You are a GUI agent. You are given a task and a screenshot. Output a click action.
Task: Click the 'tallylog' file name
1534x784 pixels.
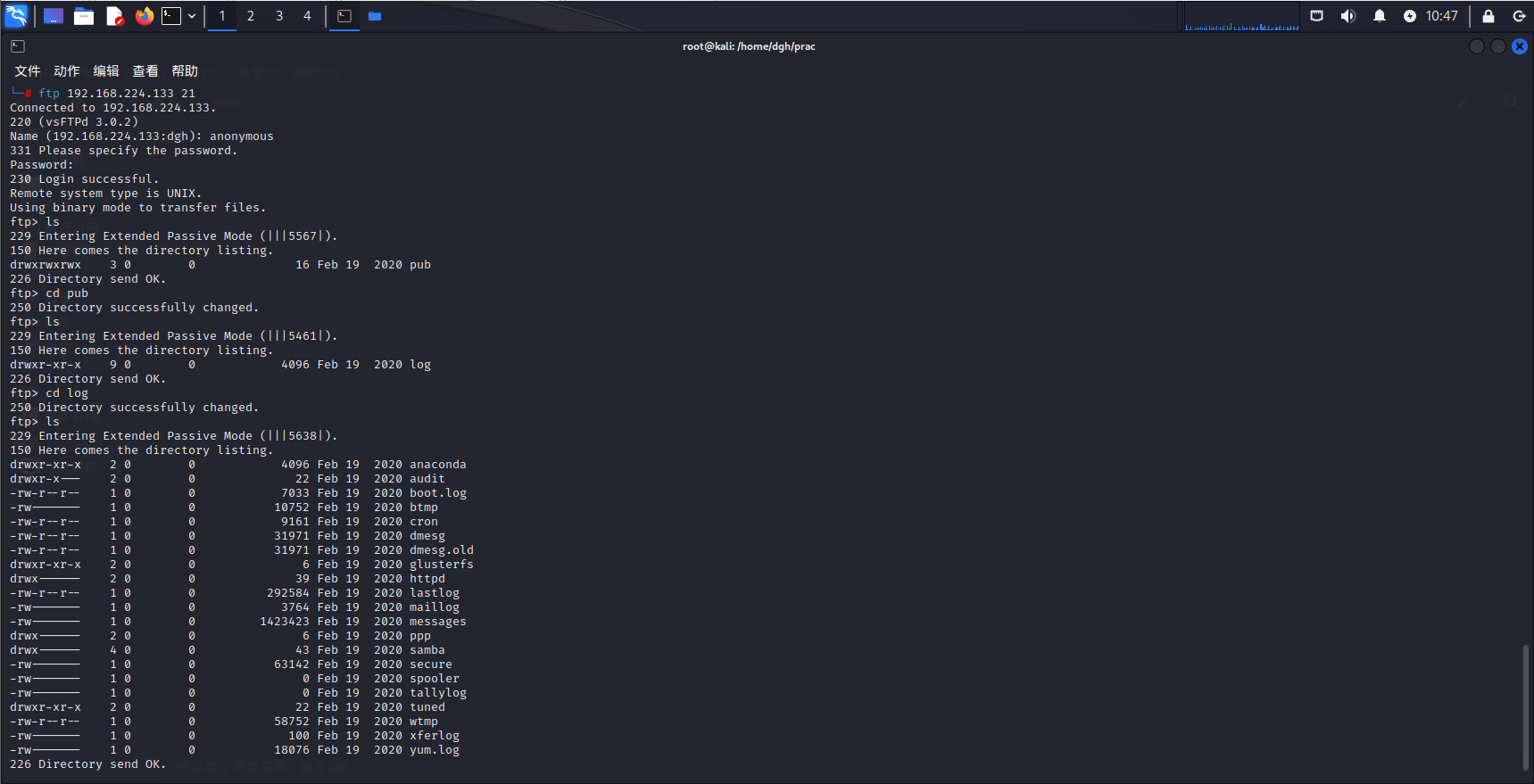pyautogui.click(x=438, y=693)
